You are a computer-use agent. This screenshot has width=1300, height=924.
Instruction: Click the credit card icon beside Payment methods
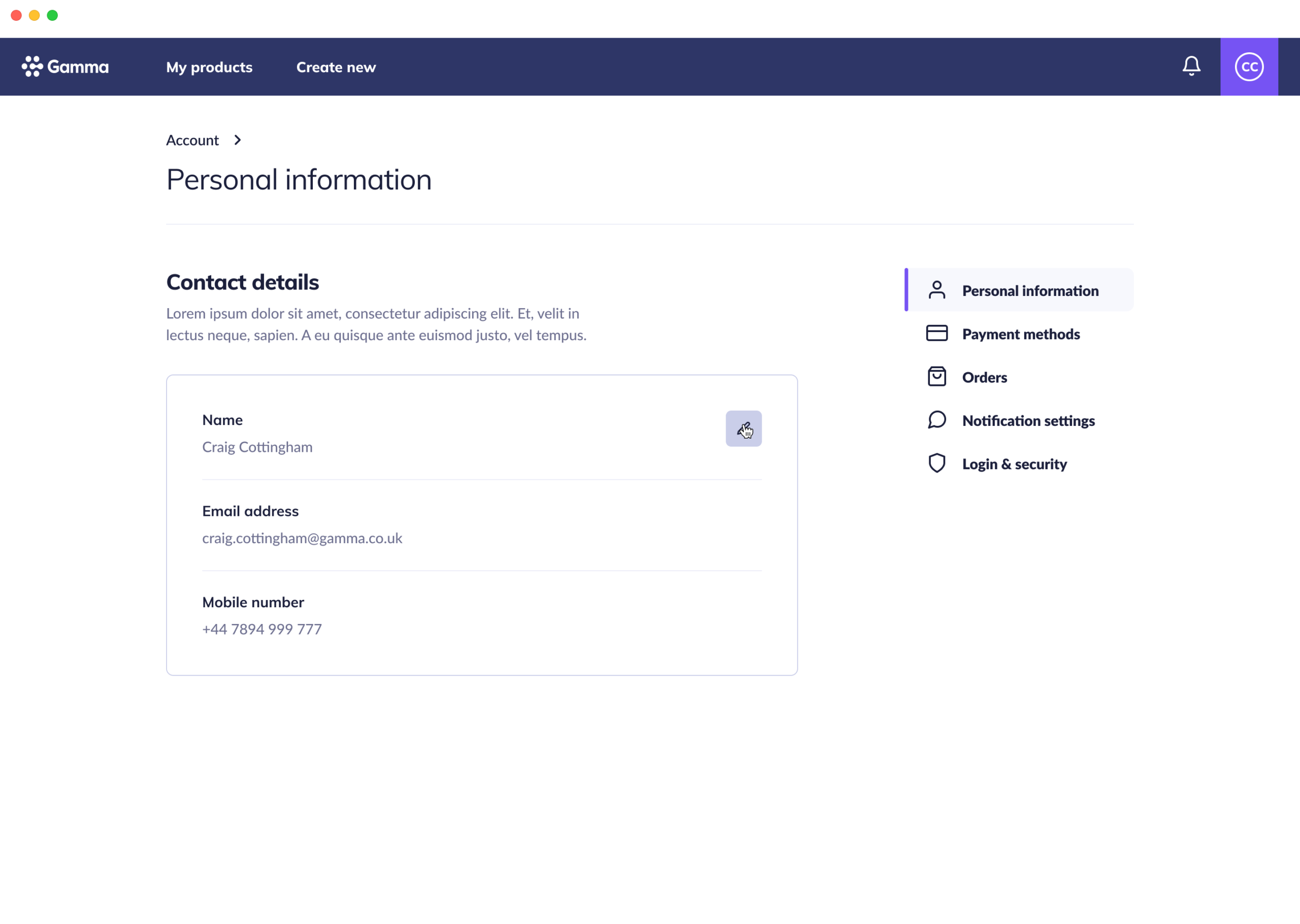click(x=936, y=334)
